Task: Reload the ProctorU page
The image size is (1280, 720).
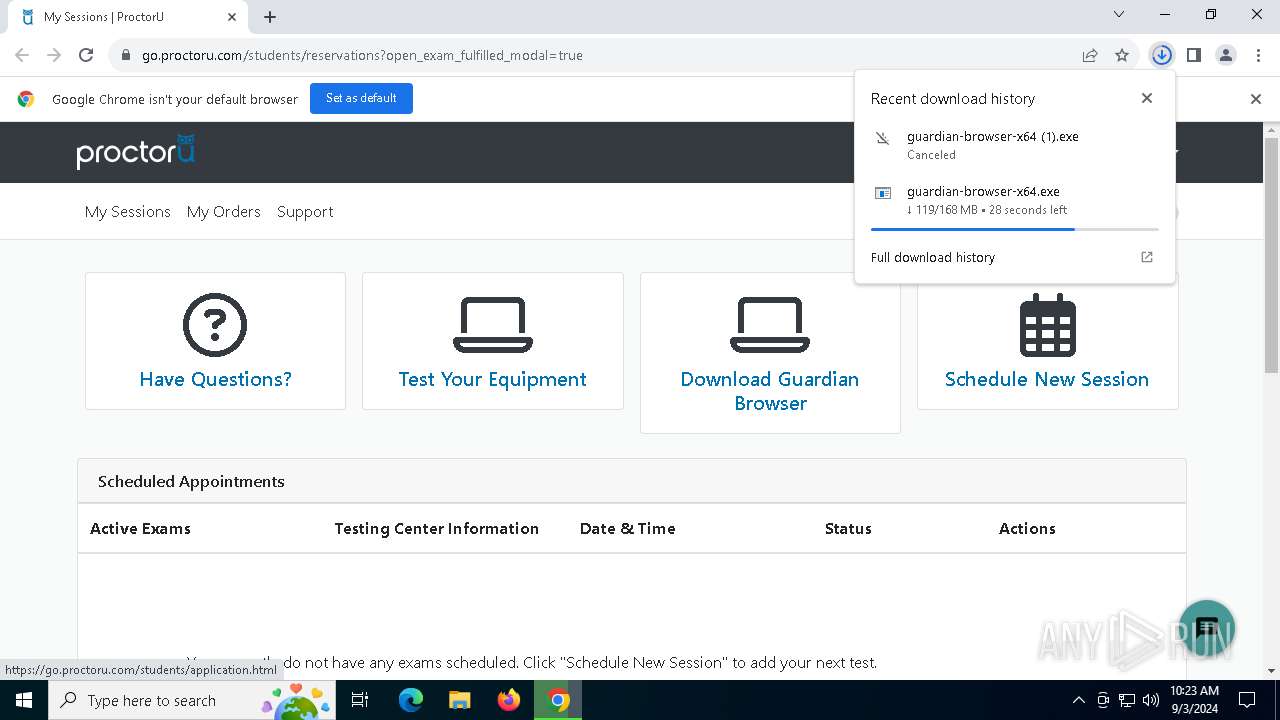Action: pyautogui.click(x=86, y=55)
